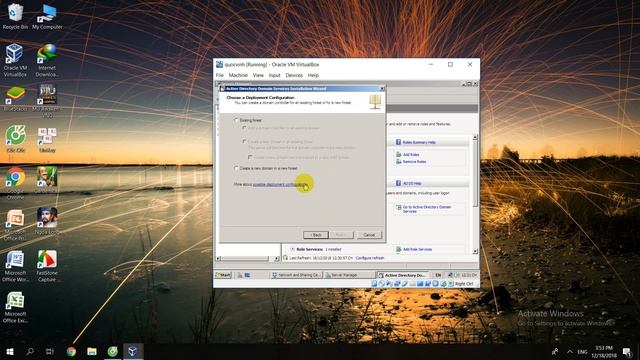
Task: Open Windows taskbar search magnifier
Action: [x=30, y=351]
